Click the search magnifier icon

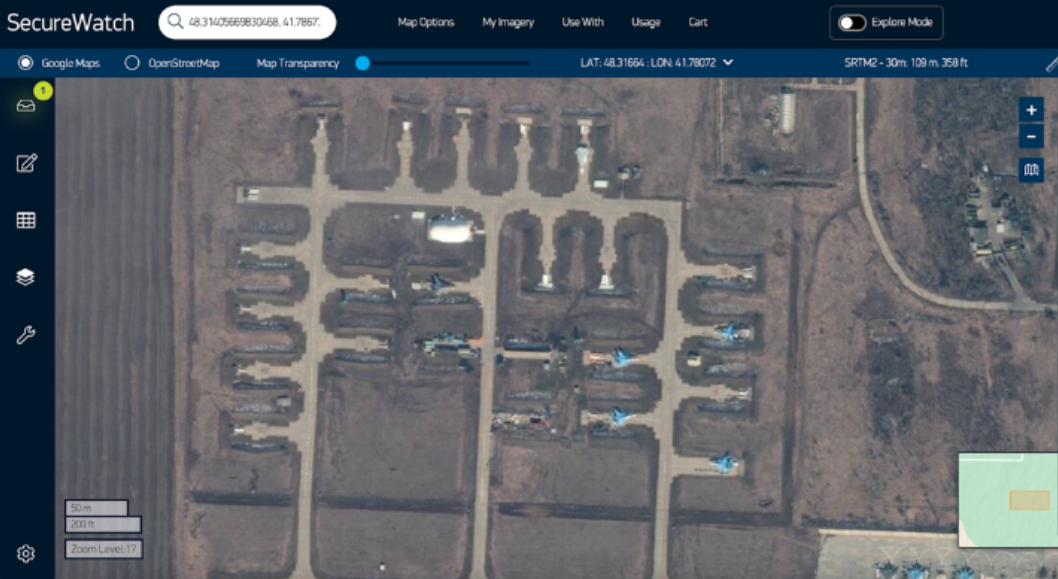[176, 22]
